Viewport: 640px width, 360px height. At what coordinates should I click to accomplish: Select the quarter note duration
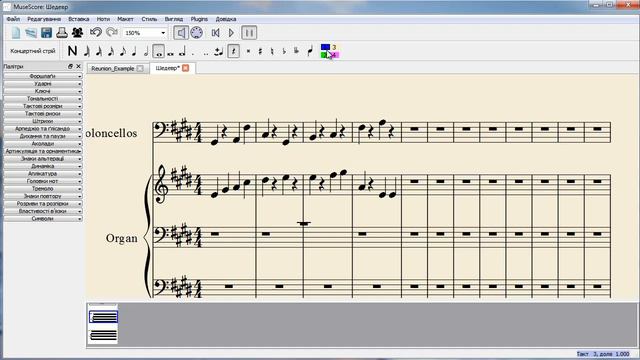(134, 51)
